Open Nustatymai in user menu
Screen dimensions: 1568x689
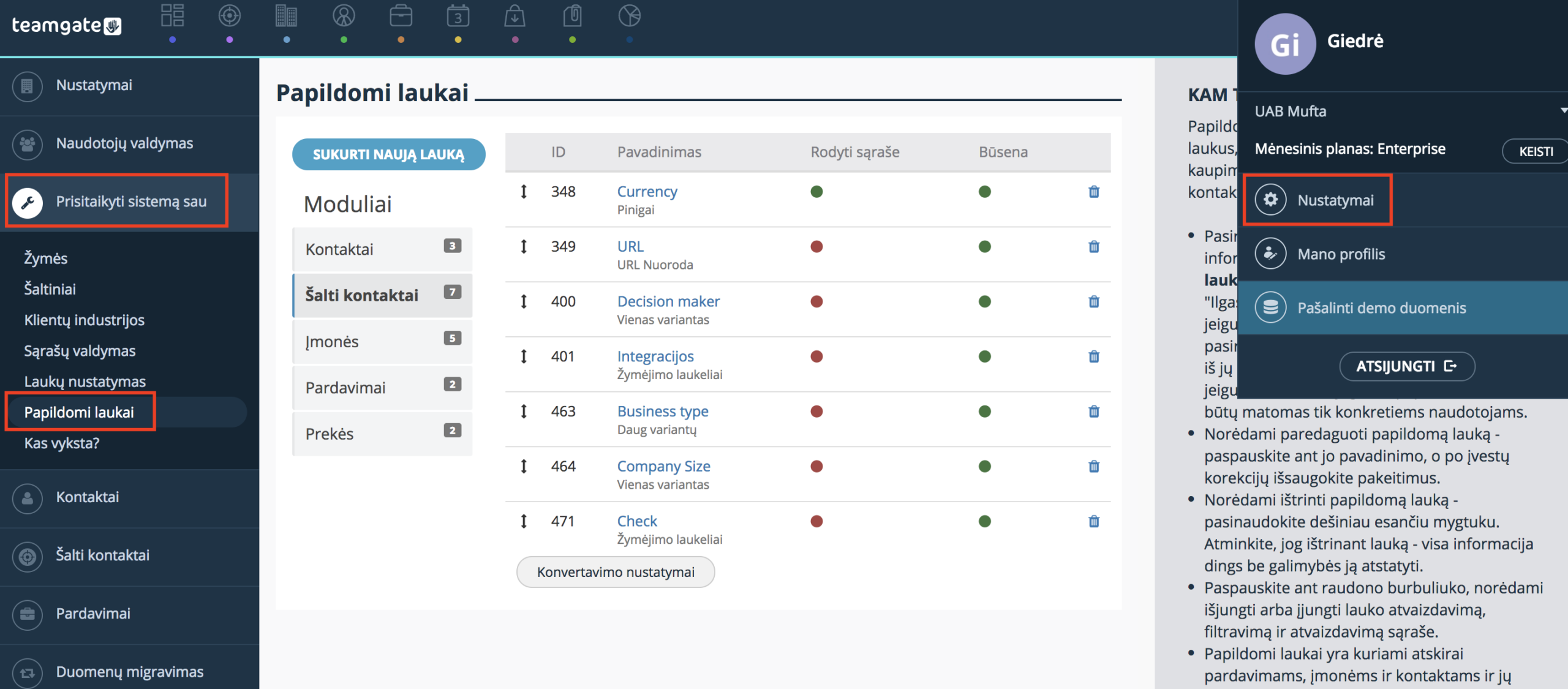pyautogui.click(x=1403, y=200)
